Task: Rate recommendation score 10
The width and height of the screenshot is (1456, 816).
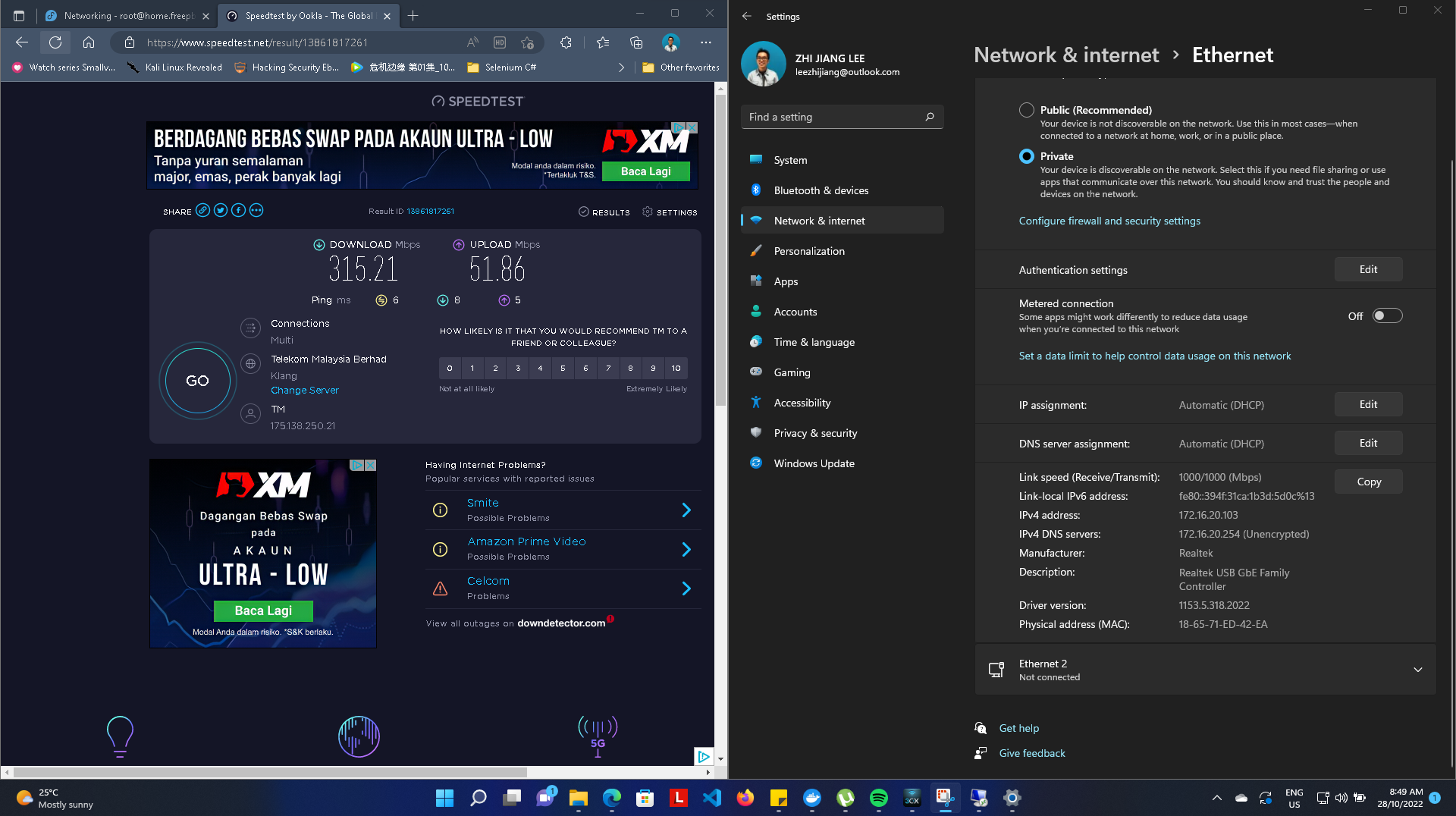Action: [x=676, y=369]
